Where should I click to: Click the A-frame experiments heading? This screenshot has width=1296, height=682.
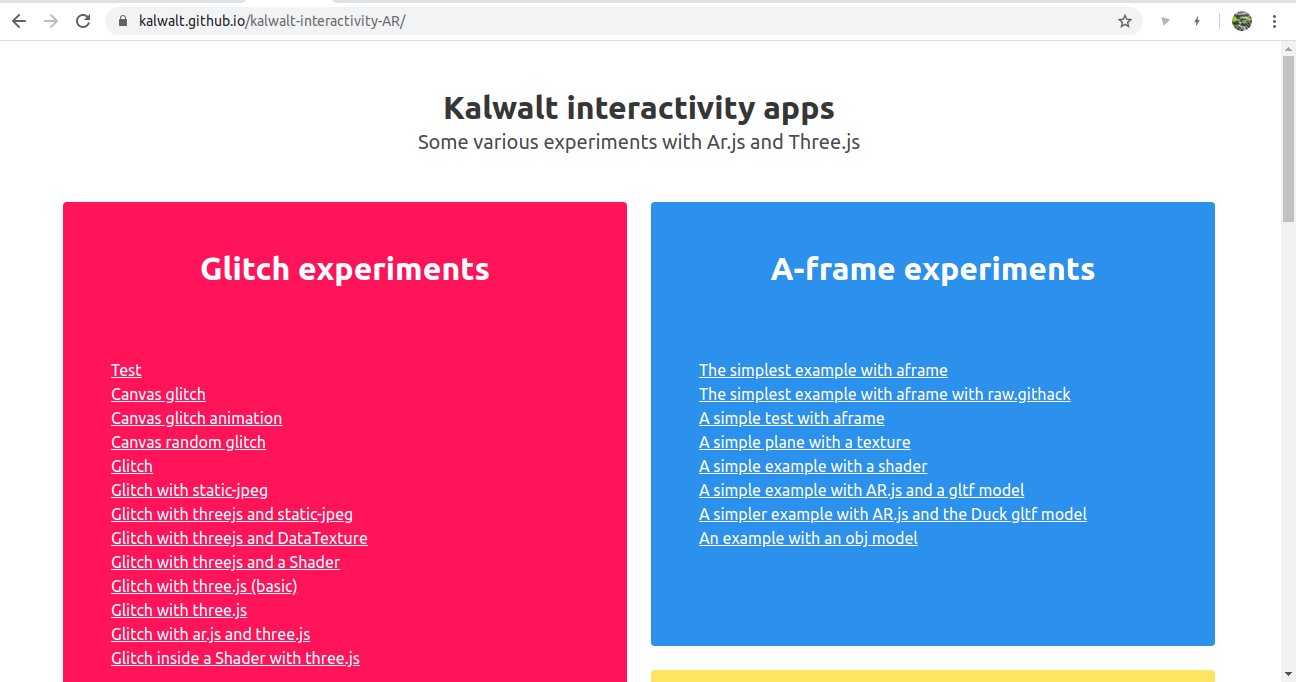[x=933, y=269]
